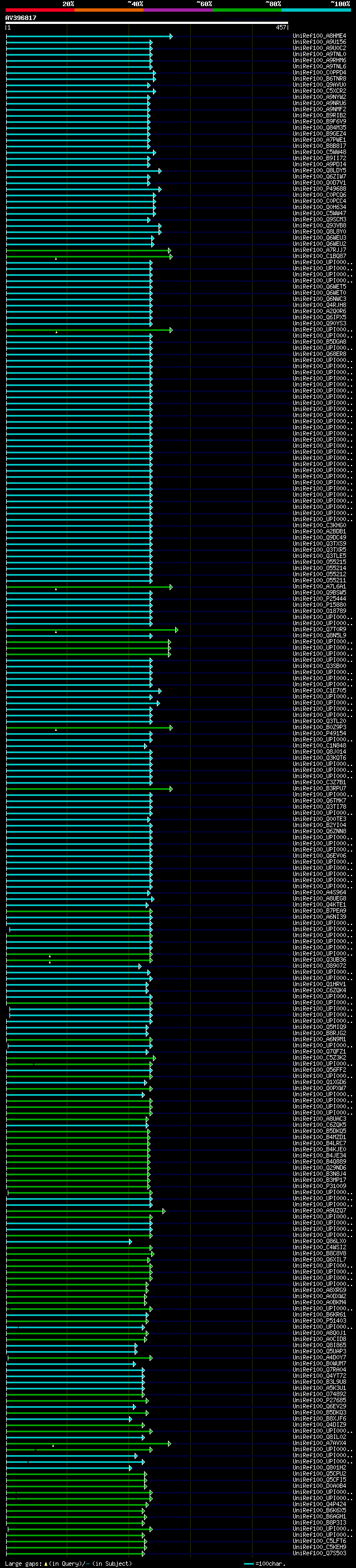This screenshot has width=356, height=1568.
Task: Click the =100char. scale legend
Action: coord(264,1564)
